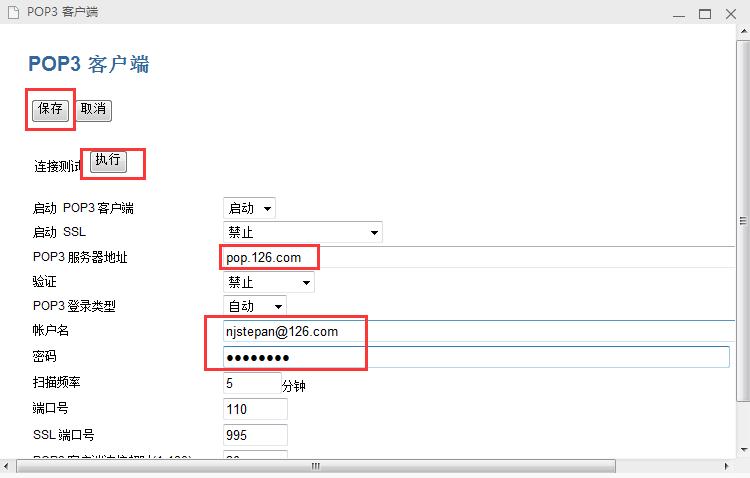Screen dimensions: 750x478
Task: Click the horizontal scrollbar left arrow
Action: pyautogui.click(x=6, y=466)
